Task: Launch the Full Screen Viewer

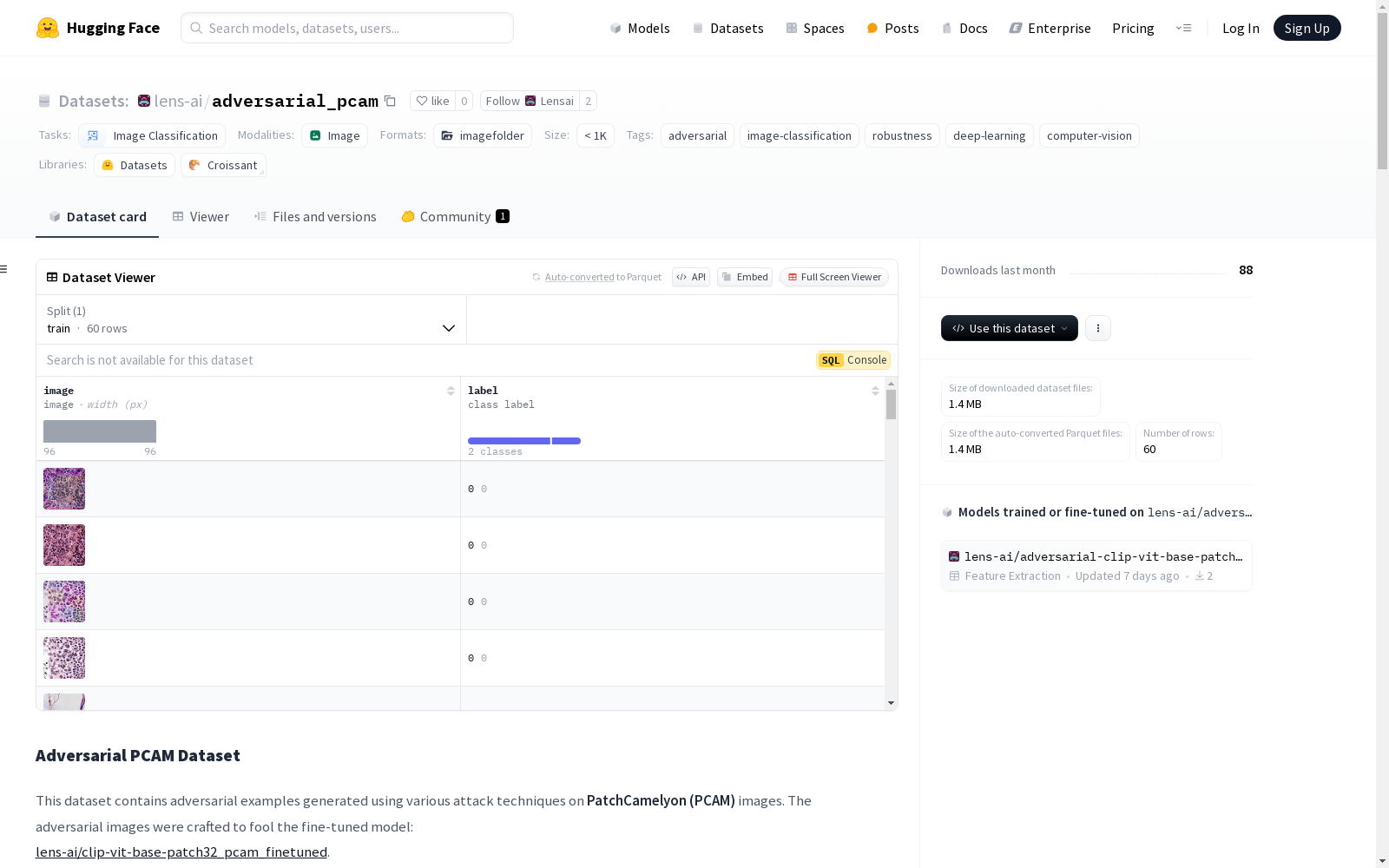Action: 834,277
